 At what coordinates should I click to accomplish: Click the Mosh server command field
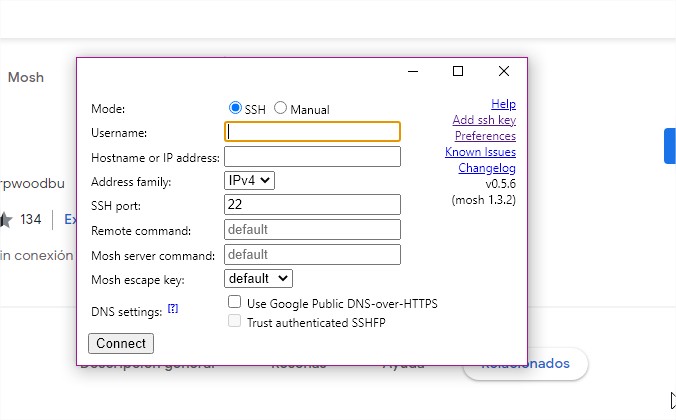coord(312,254)
